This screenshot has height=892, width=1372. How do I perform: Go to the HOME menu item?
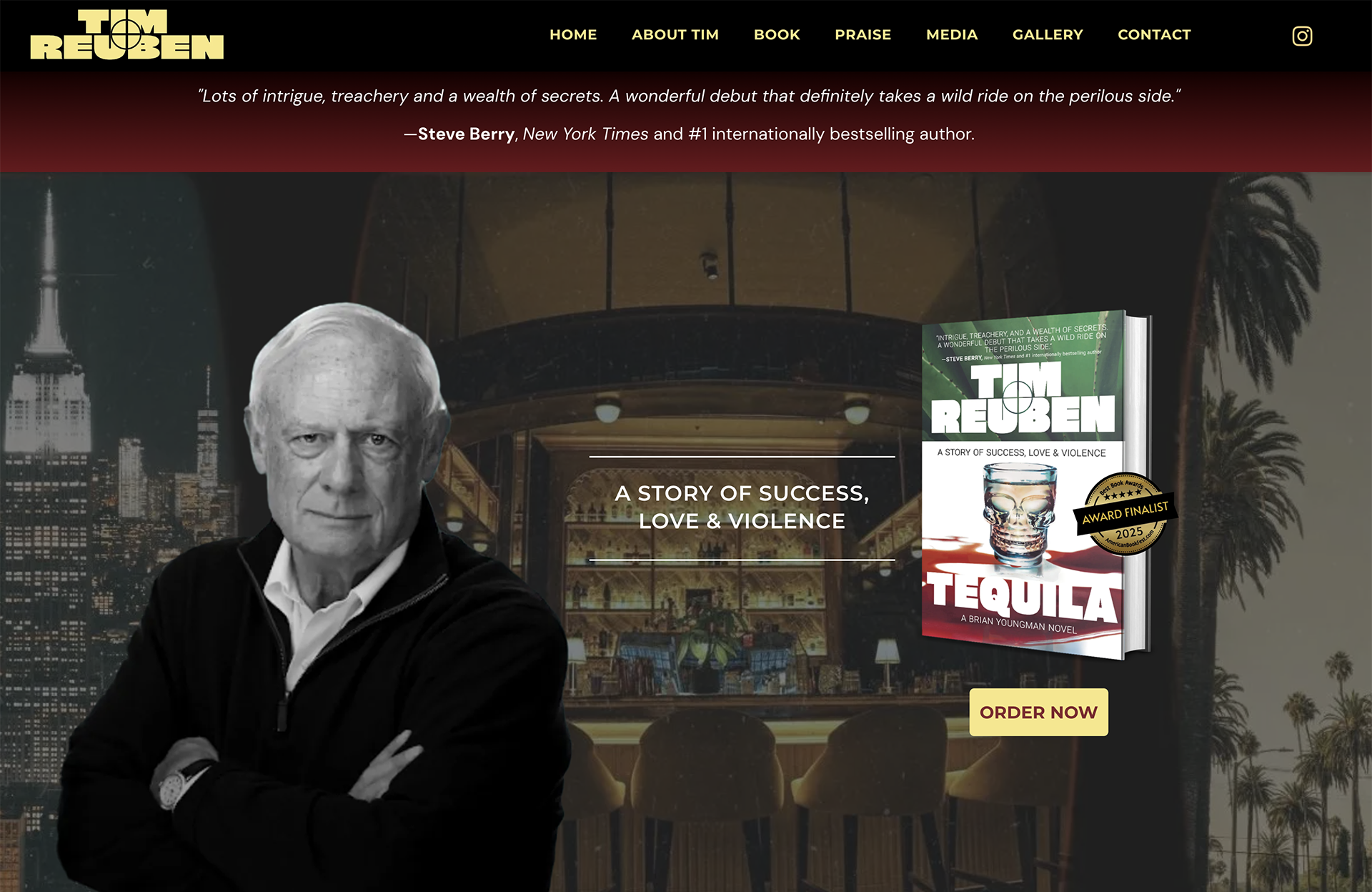573,34
